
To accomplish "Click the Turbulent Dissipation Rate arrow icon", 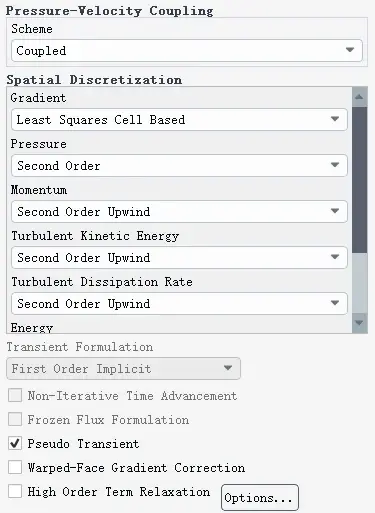I will (335, 303).
